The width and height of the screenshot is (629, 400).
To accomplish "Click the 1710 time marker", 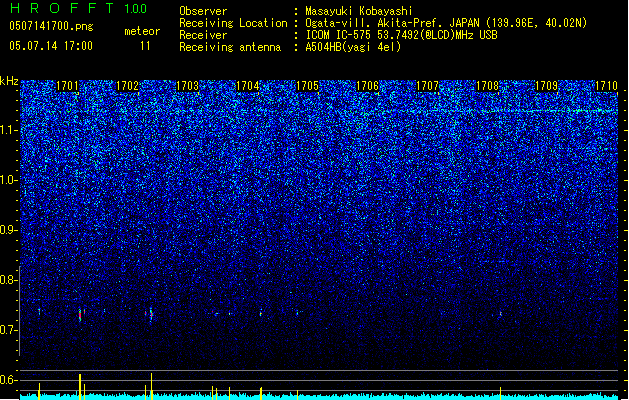I will point(606,86).
